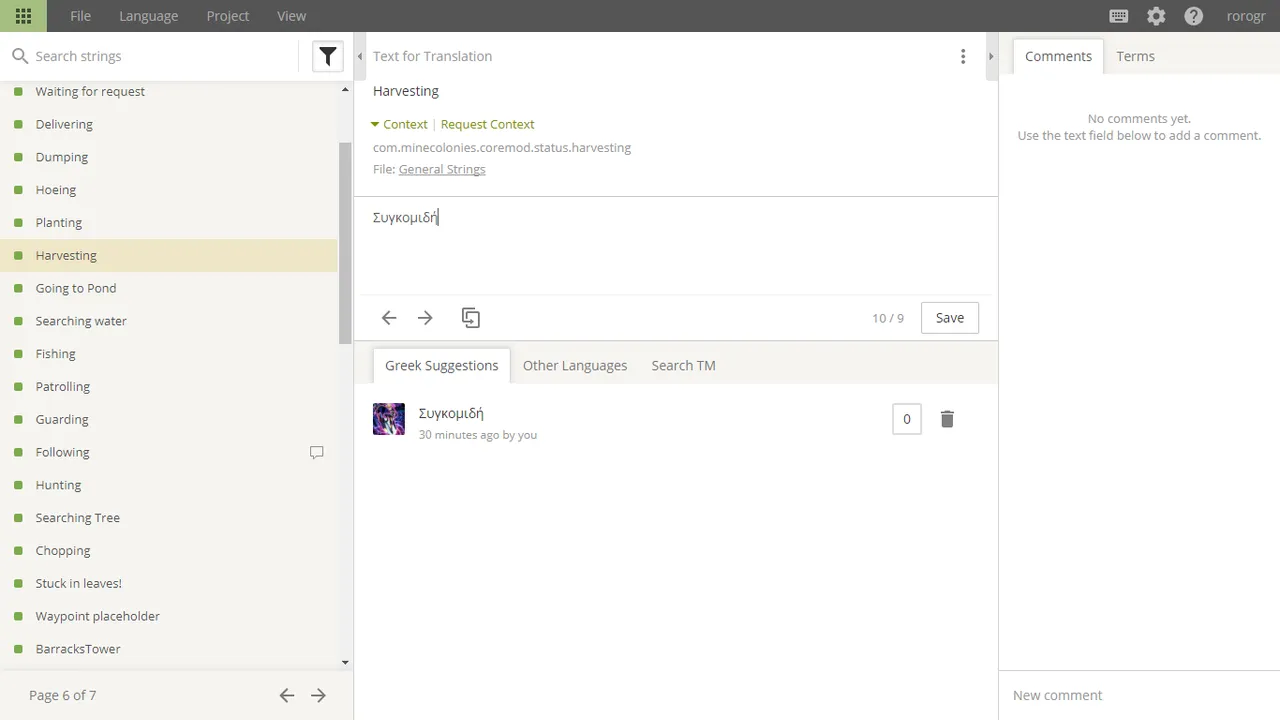The width and height of the screenshot is (1280, 720).
Task: Open editor settings gear icon
Action: [1156, 16]
